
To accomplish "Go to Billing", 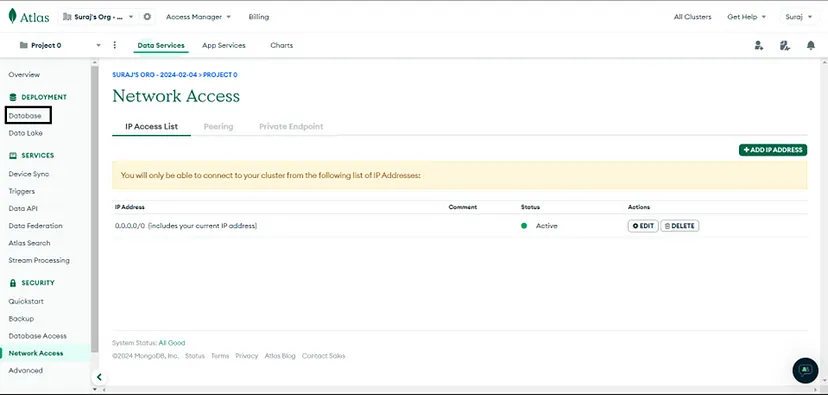I will click(x=259, y=17).
